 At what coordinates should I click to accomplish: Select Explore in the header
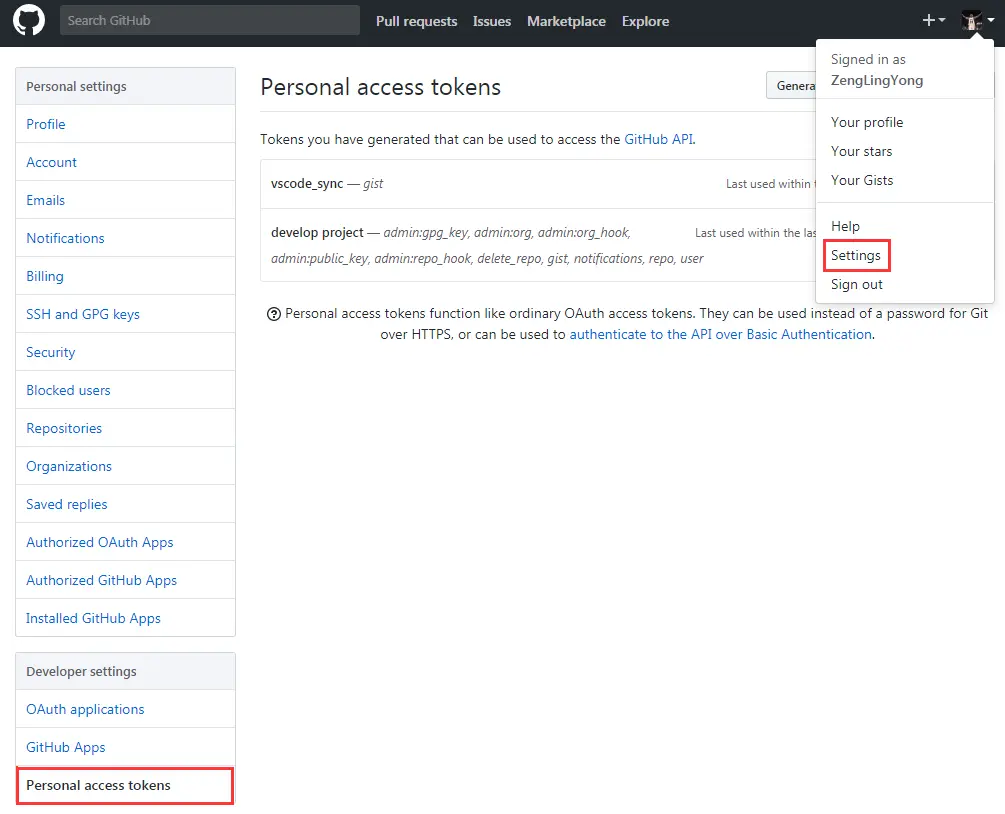click(645, 21)
